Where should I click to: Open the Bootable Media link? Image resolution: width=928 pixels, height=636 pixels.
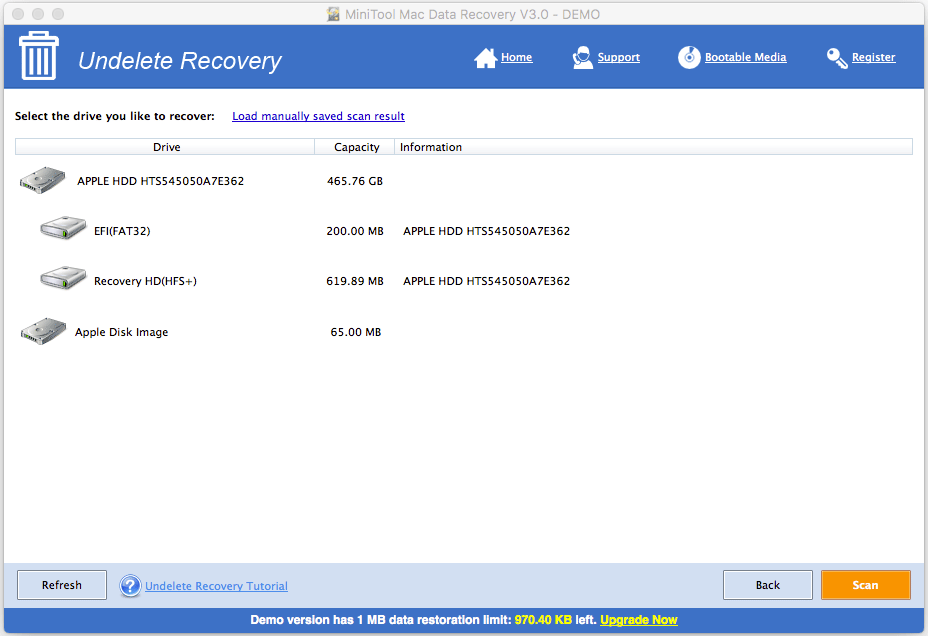[x=745, y=57]
